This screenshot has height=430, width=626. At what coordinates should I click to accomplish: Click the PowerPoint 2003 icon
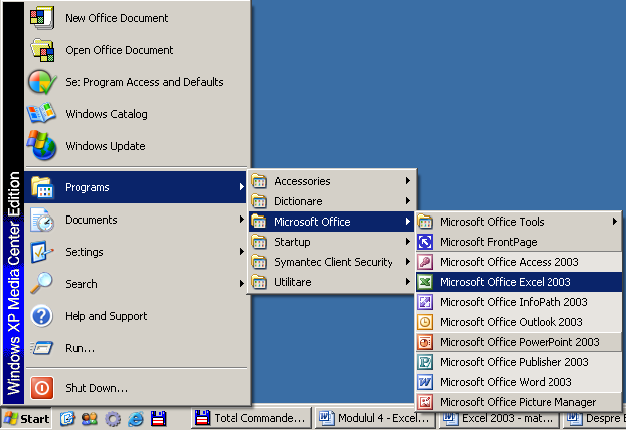pos(425,342)
